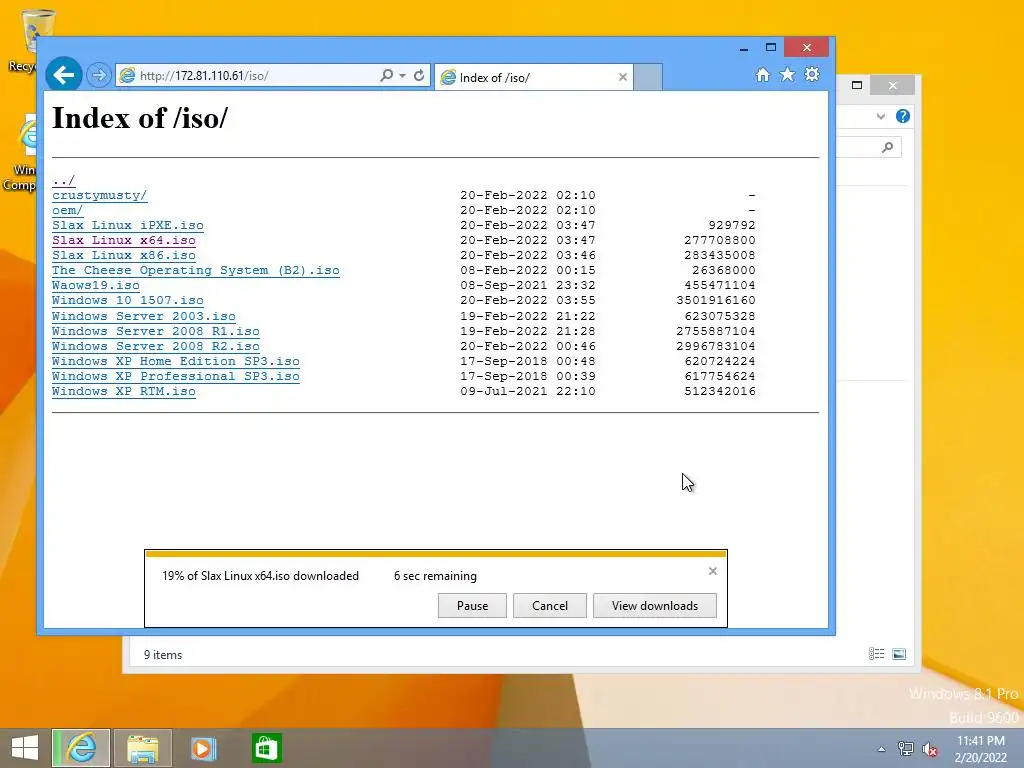The width and height of the screenshot is (1024, 768).
Task: Click the Windows Server 2003.iso link
Action: click(x=144, y=316)
